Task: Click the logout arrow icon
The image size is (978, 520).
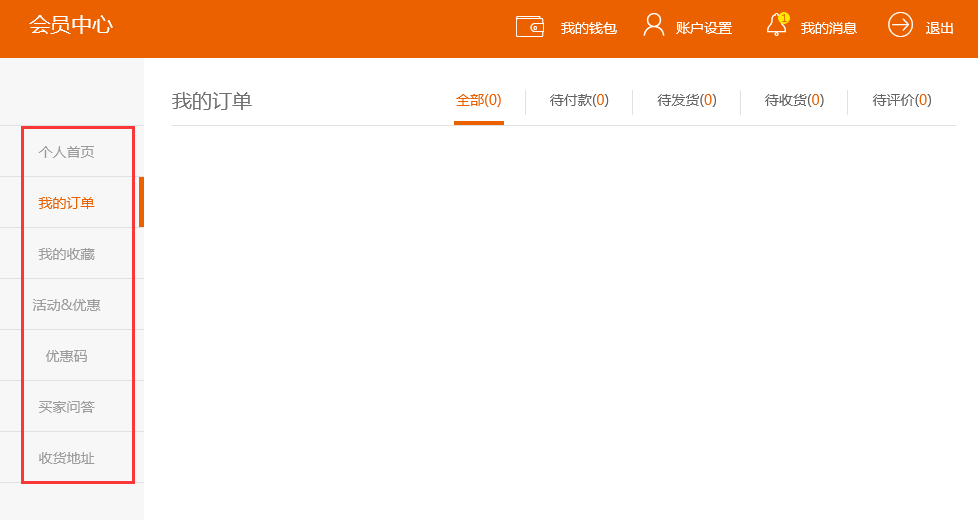Action: [x=900, y=25]
